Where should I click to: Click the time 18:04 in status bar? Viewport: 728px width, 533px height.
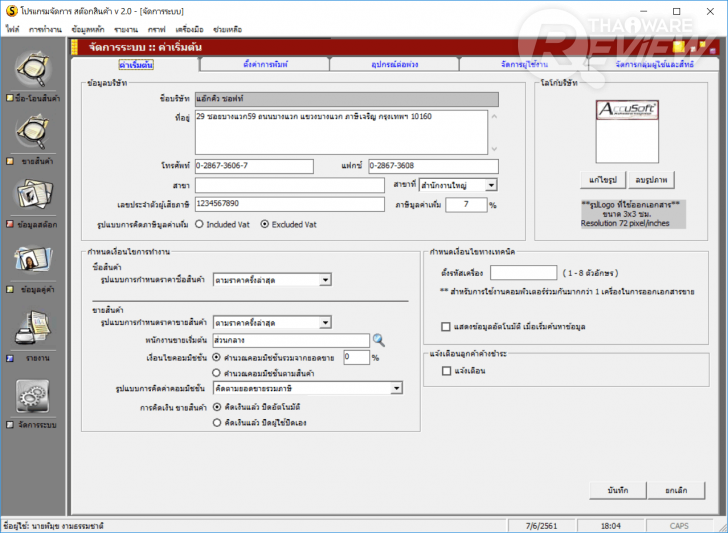[x=611, y=526]
